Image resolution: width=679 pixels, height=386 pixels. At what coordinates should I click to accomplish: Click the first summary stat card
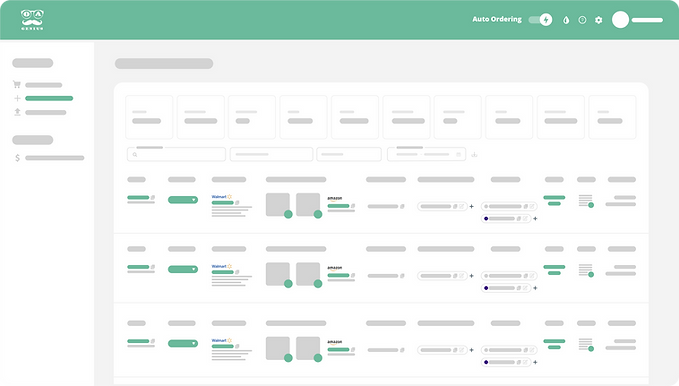coord(149,117)
